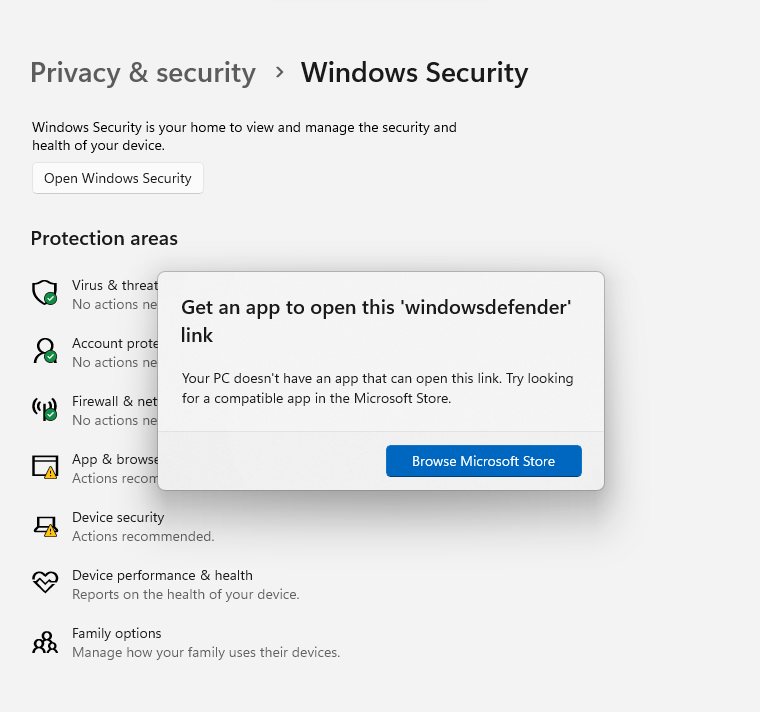Browse Microsoft Store from the dialog
Viewport: 760px width, 712px height.
point(484,461)
